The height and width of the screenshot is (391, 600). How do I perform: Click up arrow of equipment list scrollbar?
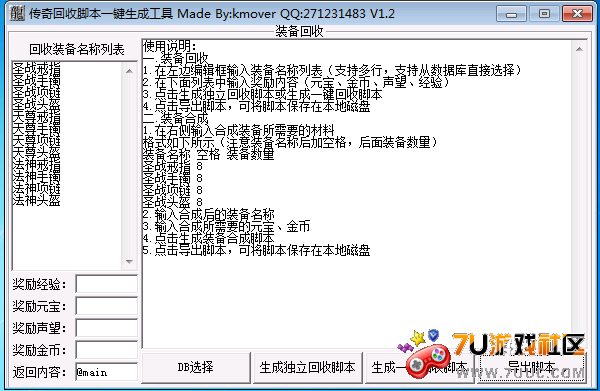click(129, 71)
